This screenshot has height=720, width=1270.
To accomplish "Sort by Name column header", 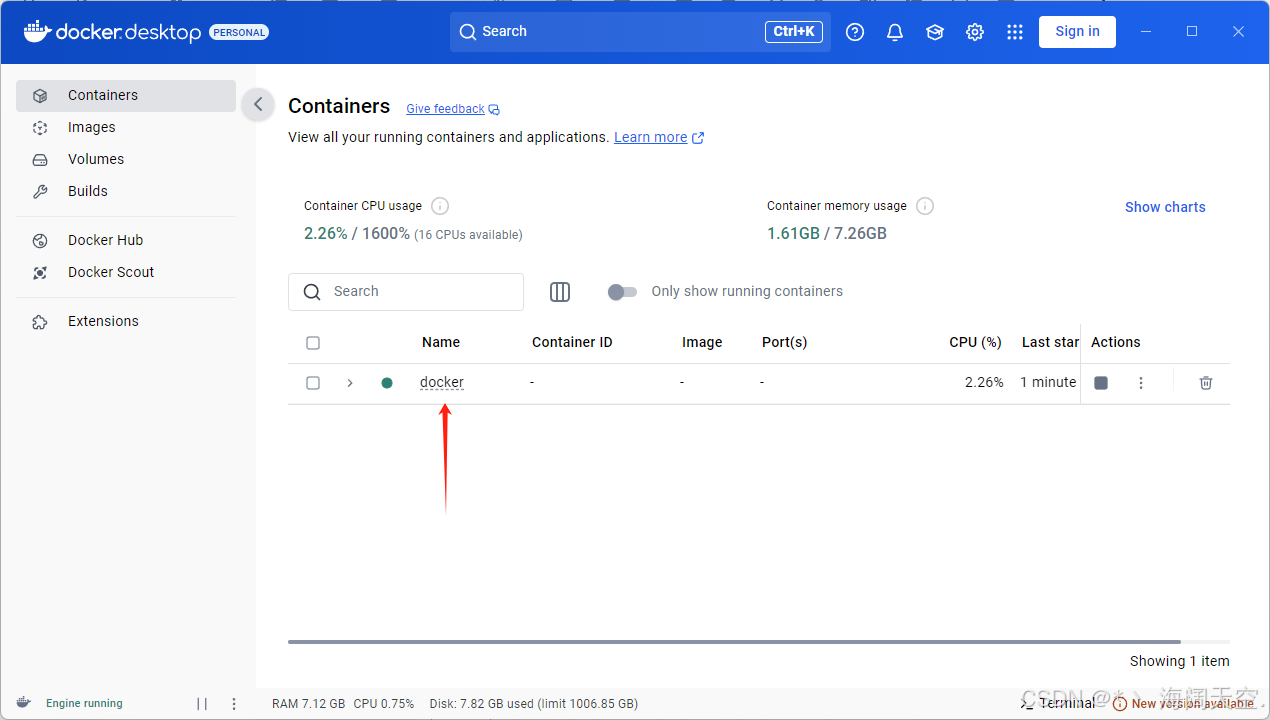I will click(x=441, y=343).
